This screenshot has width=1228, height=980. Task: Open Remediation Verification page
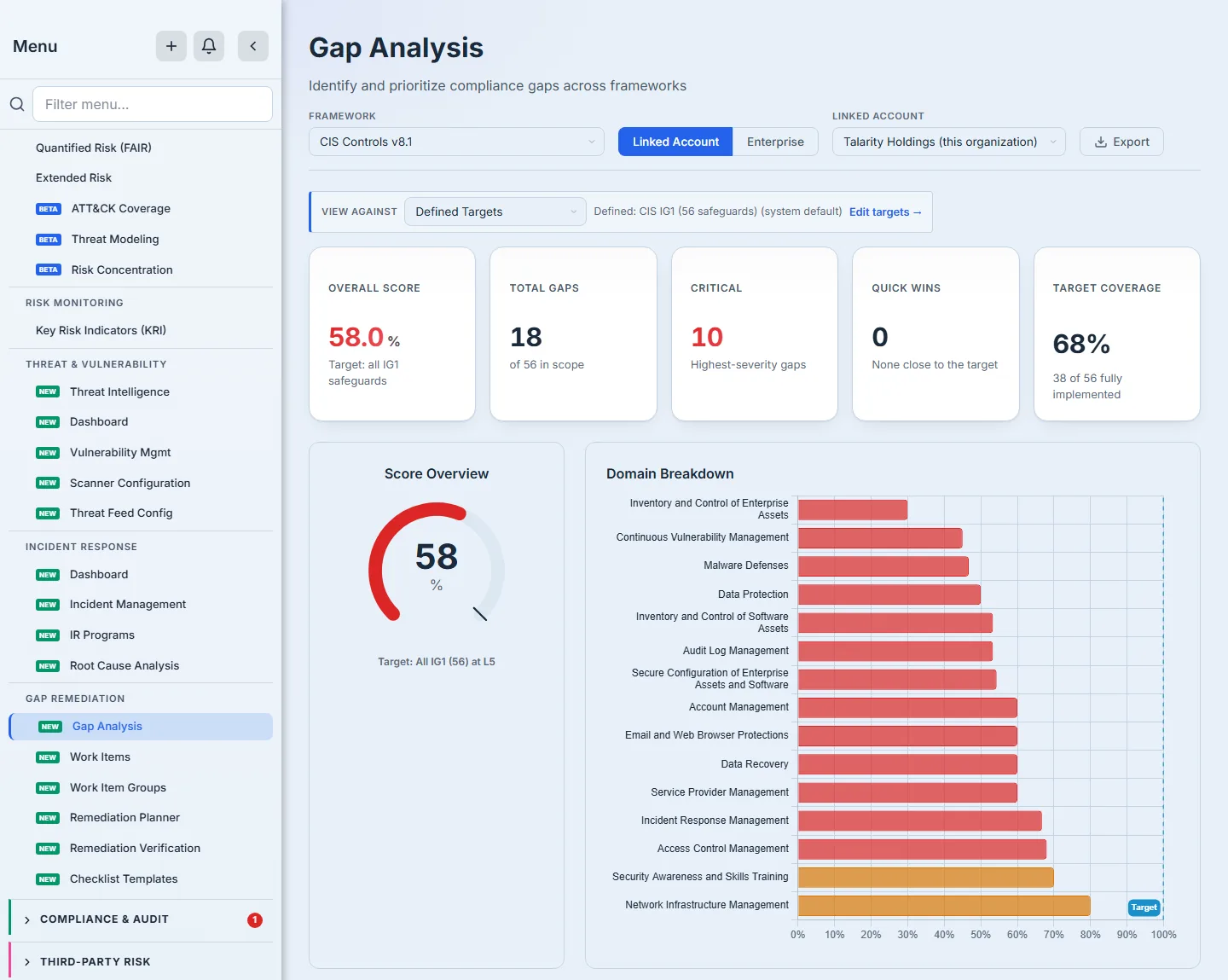135,848
